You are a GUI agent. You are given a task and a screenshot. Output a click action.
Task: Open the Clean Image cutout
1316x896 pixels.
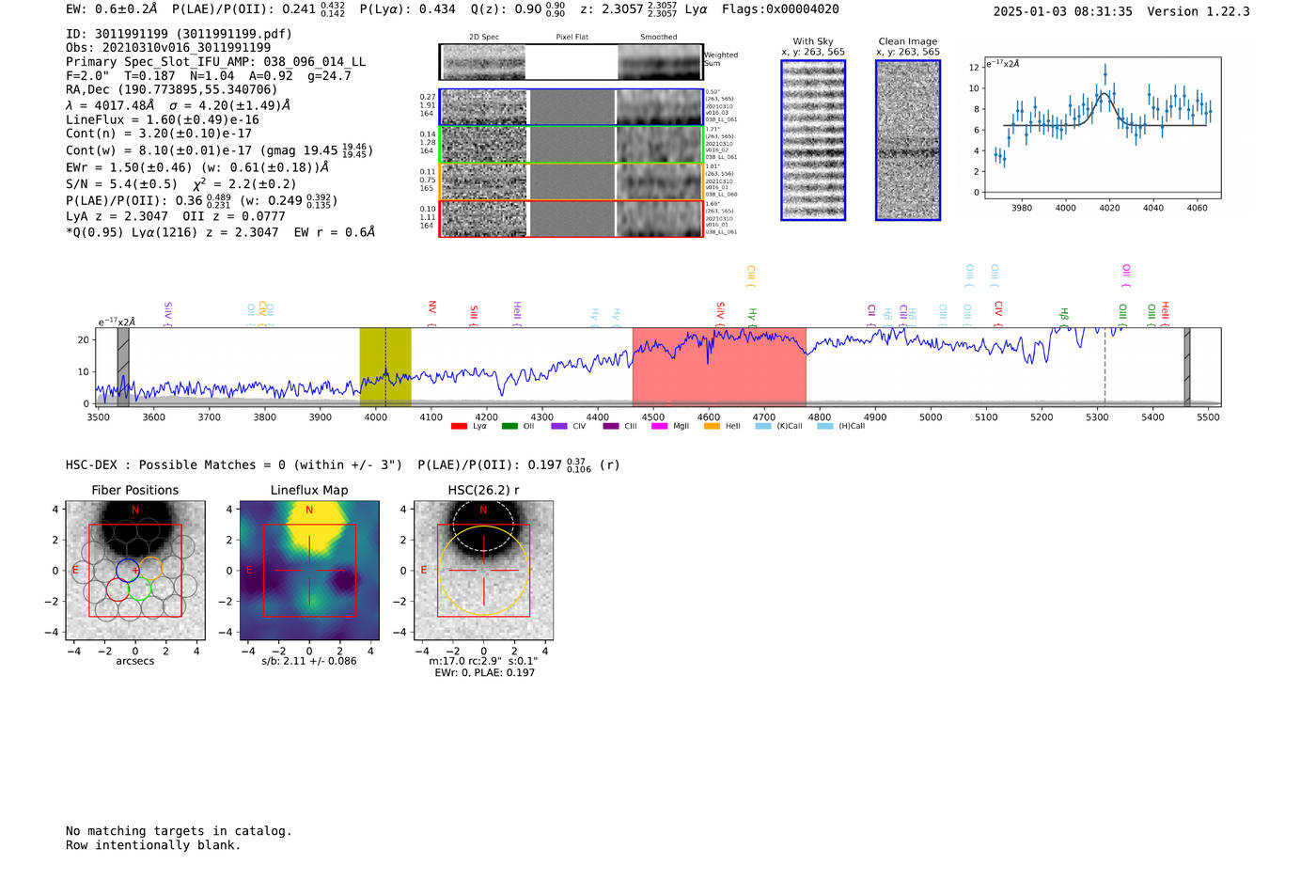pos(908,140)
